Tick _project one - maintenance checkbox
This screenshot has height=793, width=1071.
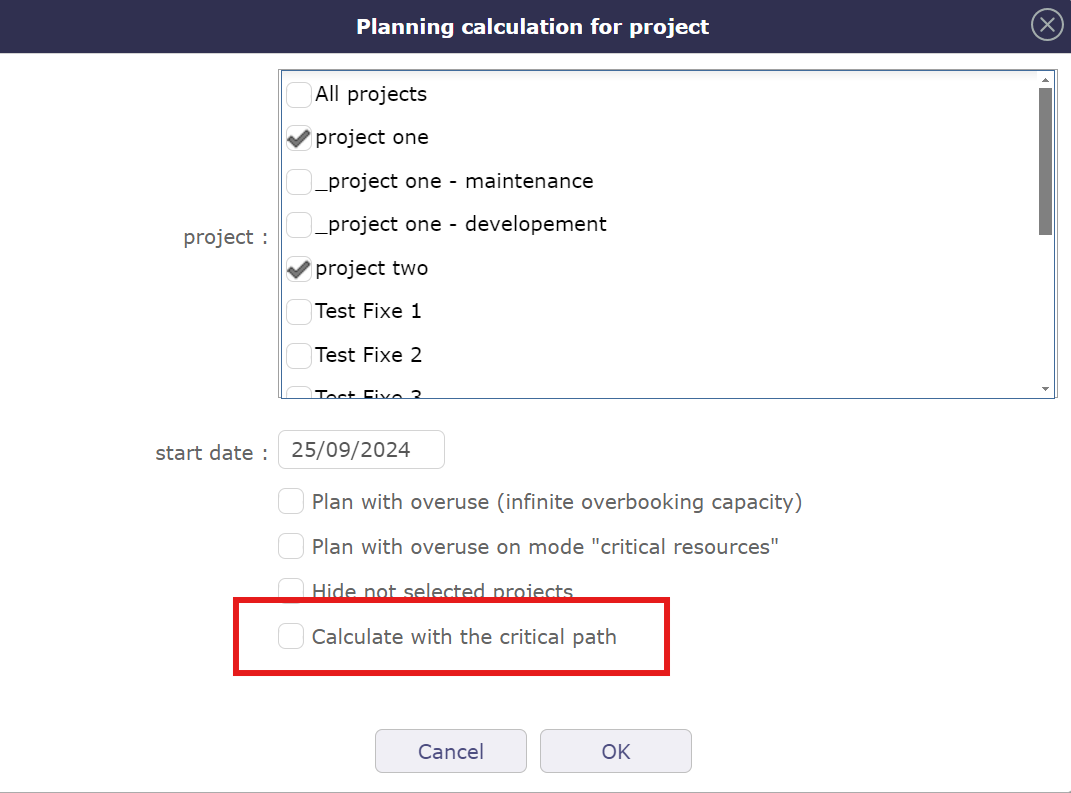[x=298, y=182]
